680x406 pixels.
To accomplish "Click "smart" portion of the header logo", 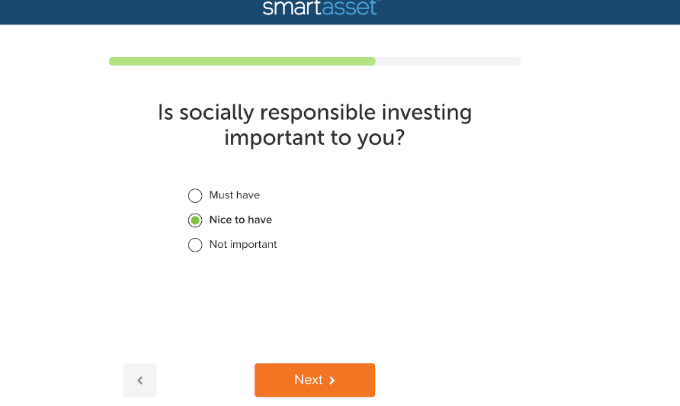I will [292, 8].
